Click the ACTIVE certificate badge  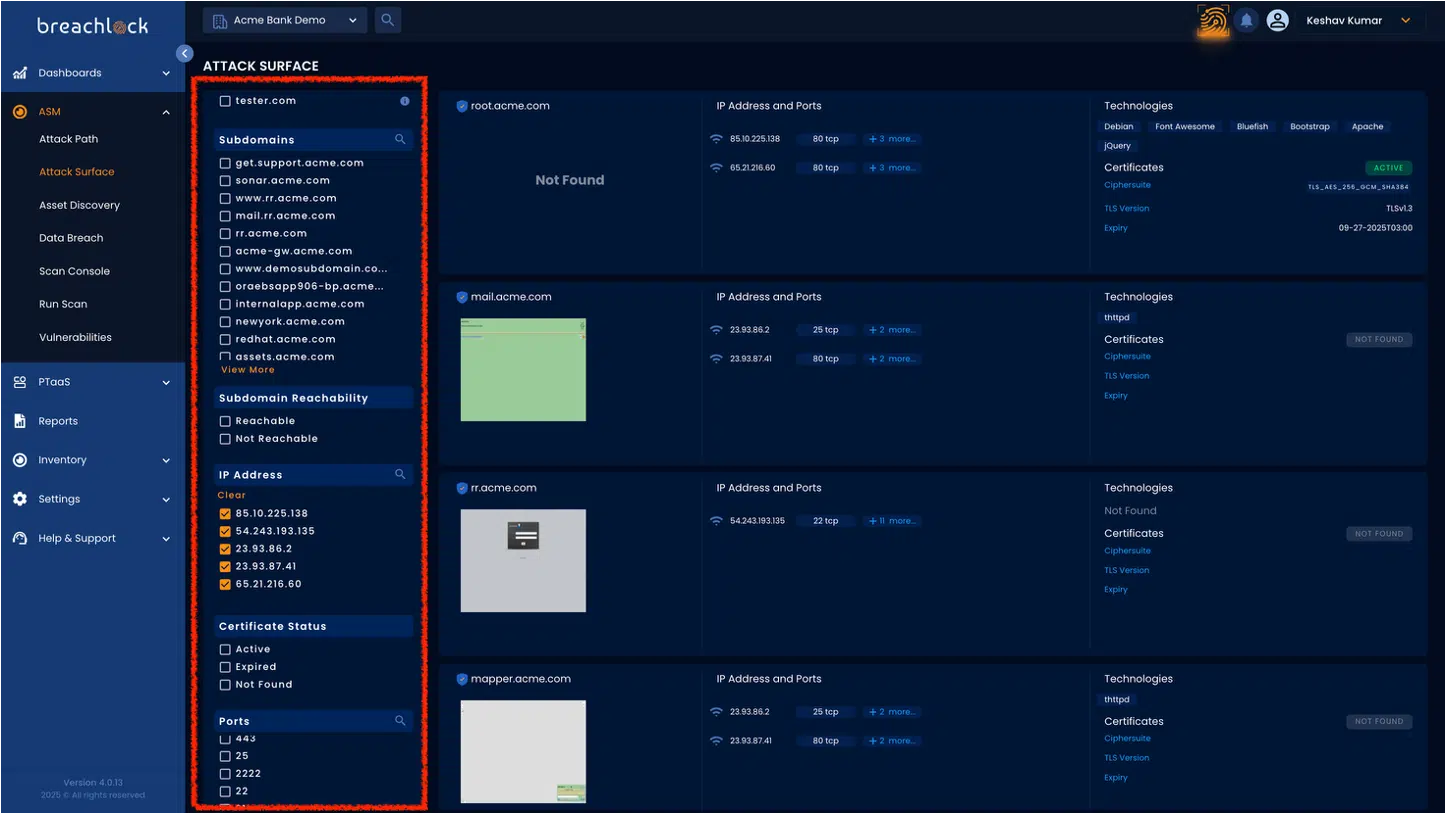[x=1388, y=168]
